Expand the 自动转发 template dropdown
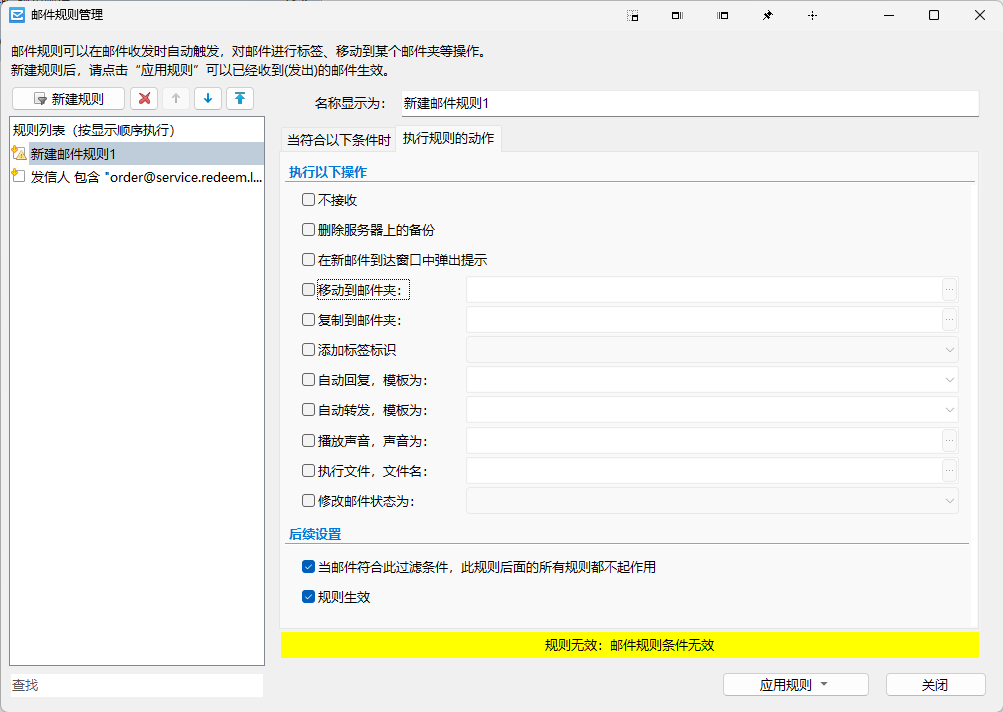The width and height of the screenshot is (1003, 712). [712, 410]
